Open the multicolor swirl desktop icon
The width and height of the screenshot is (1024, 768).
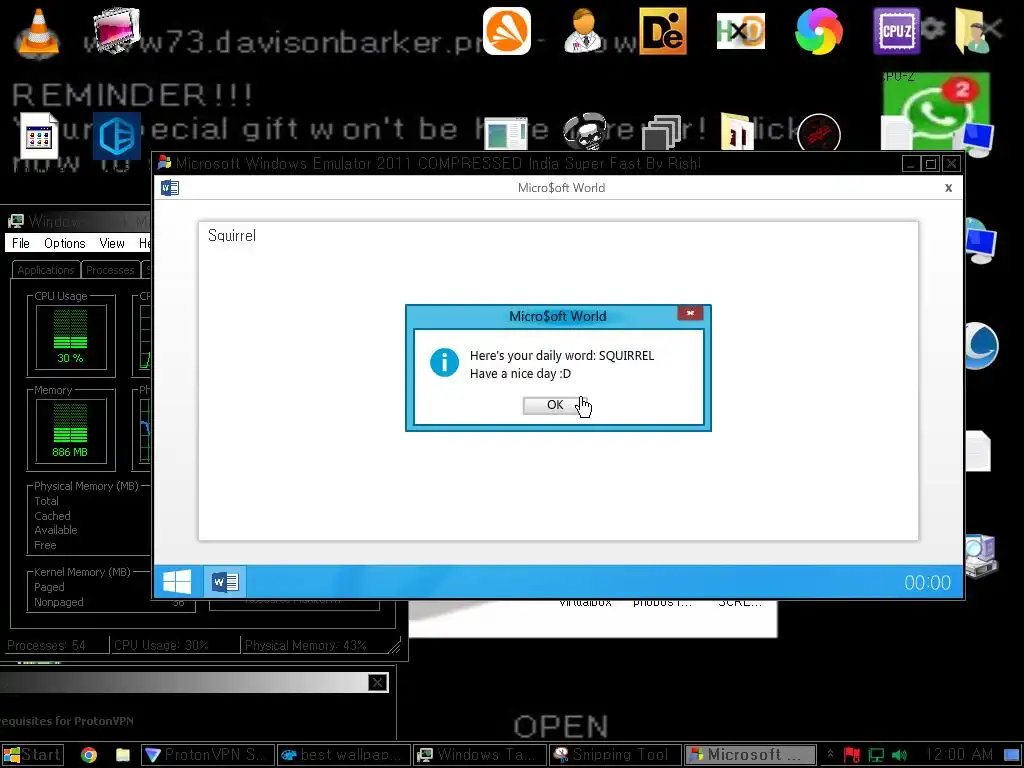coord(819,31)
